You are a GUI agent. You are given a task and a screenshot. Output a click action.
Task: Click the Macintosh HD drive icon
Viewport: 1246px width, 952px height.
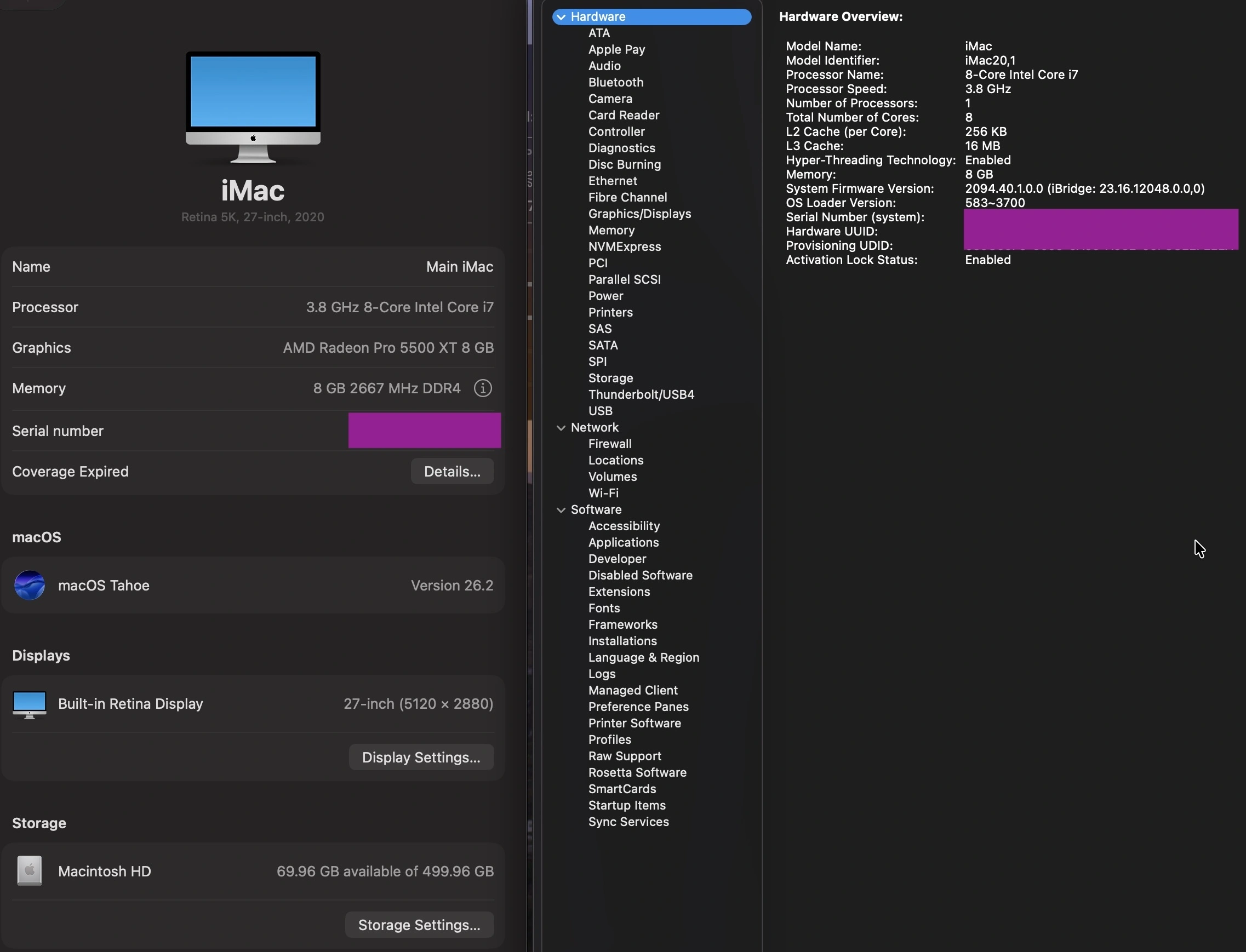click(30, 871)
